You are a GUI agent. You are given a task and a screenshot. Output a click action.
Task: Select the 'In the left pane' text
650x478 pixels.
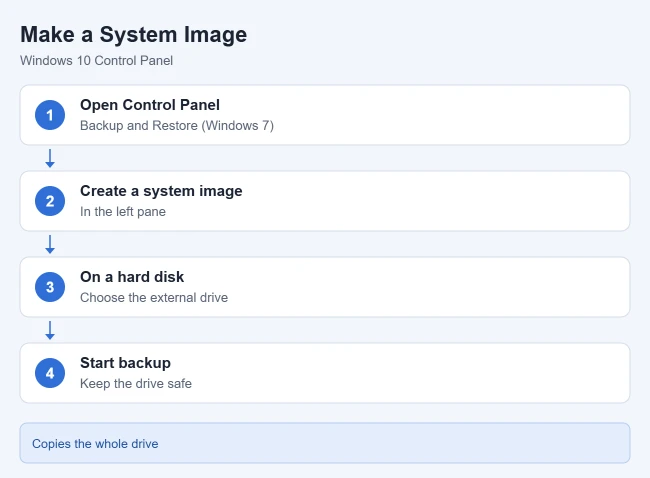[123, 211]
